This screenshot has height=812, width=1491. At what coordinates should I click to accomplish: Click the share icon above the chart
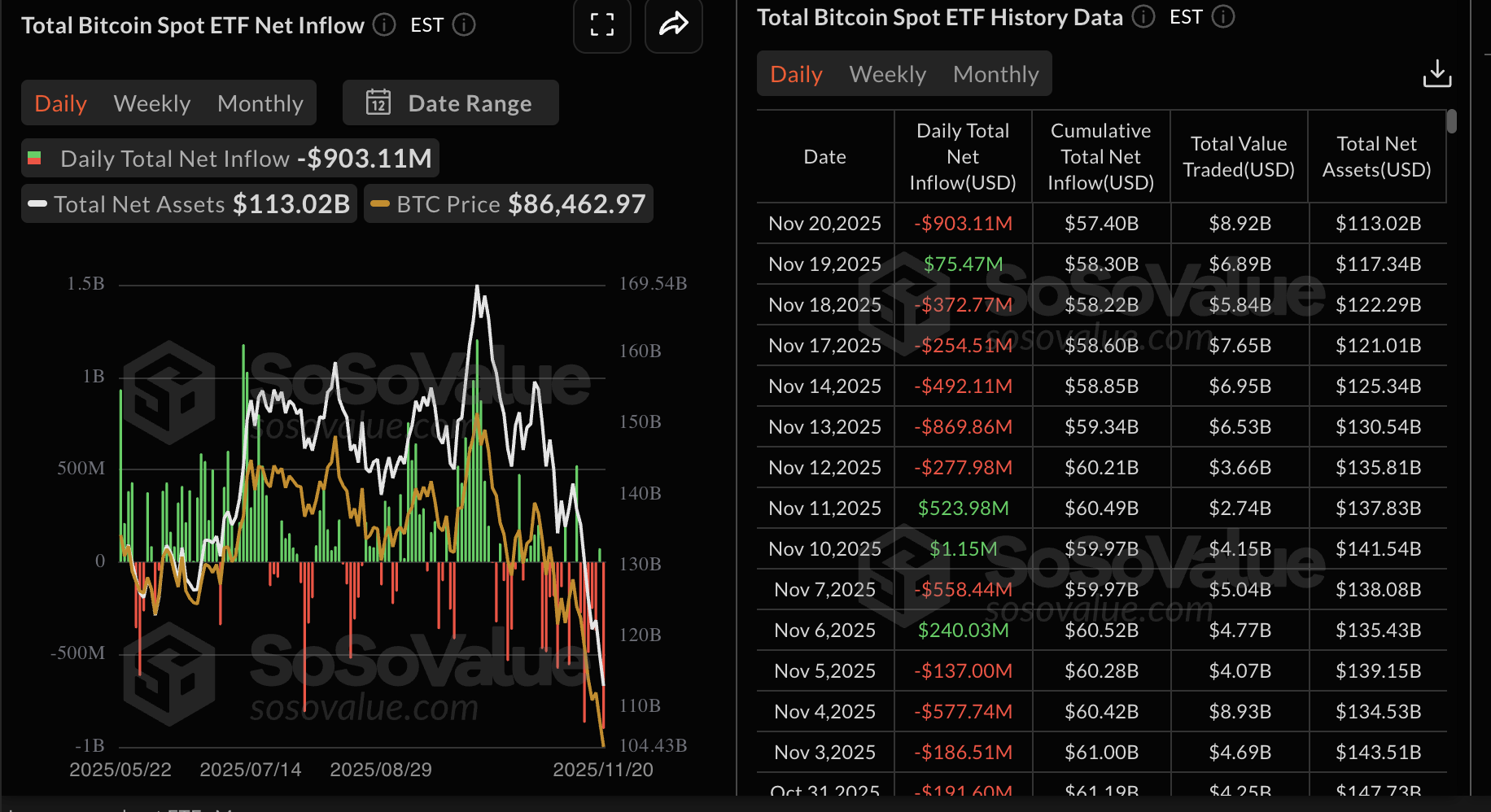(x=673, y=25)
